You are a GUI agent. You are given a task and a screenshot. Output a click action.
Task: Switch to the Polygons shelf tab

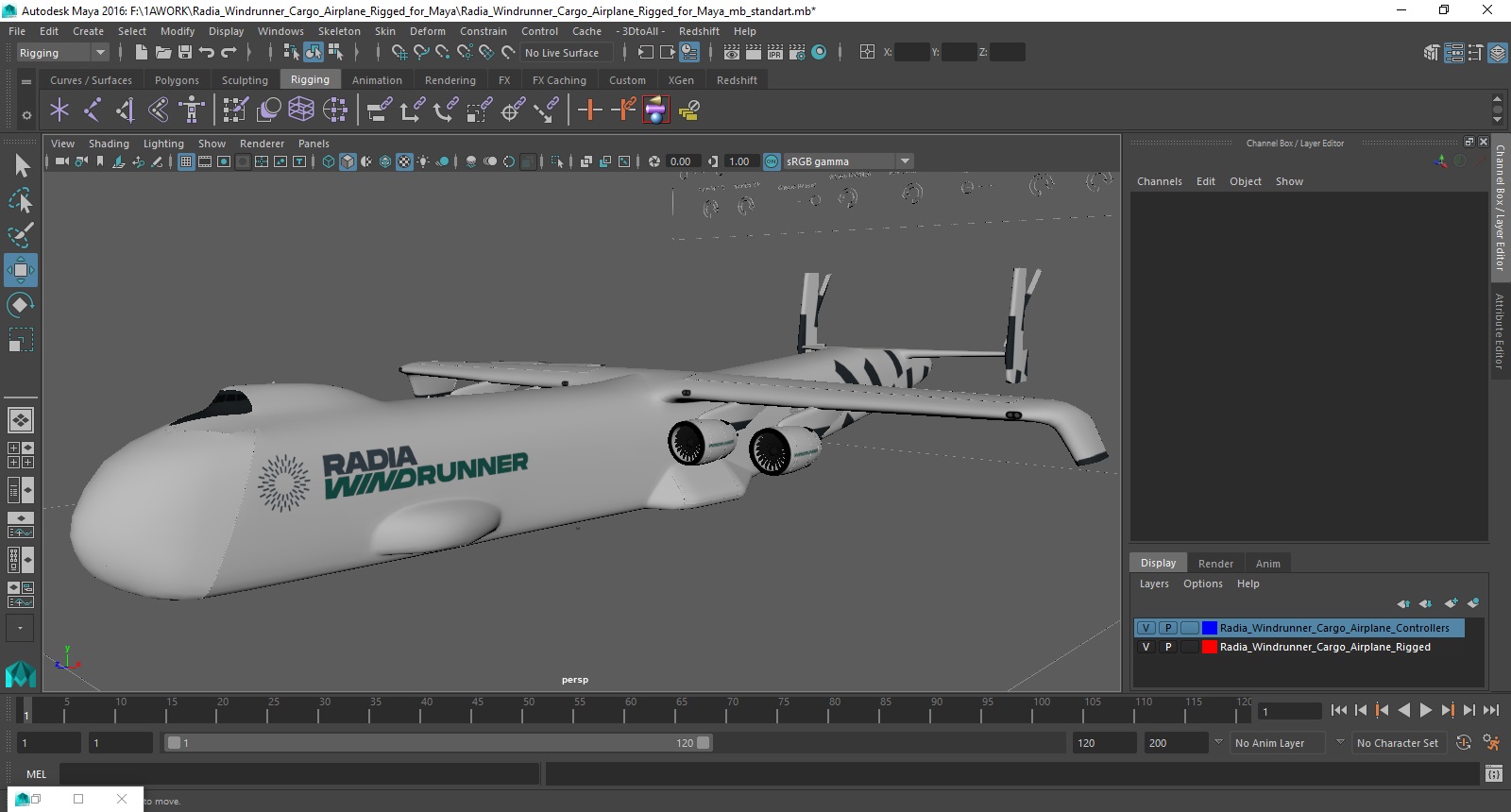coord(177,80)
